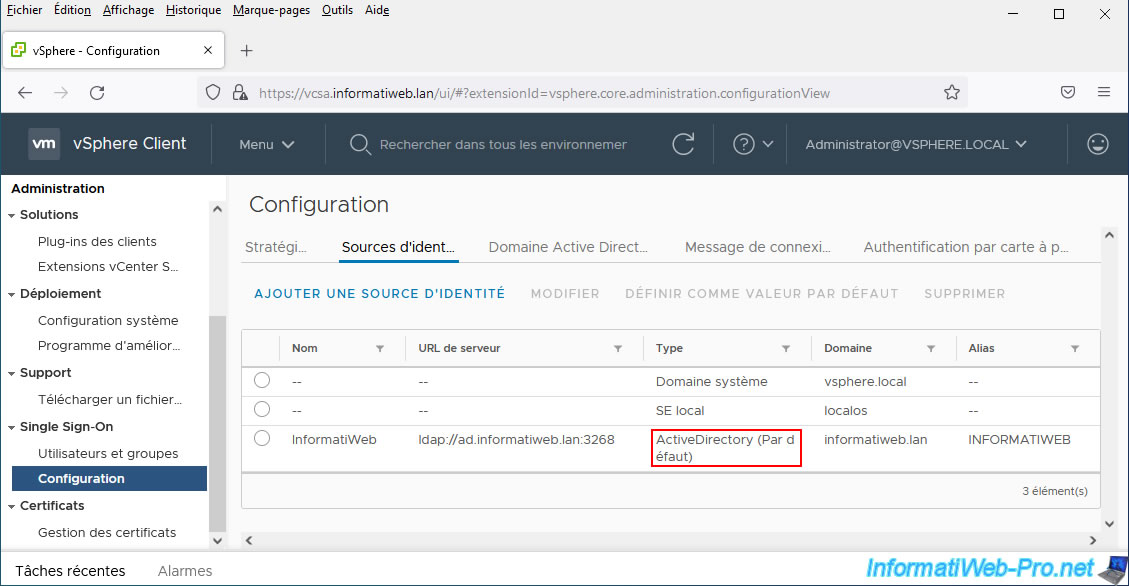Viewport: 1129px width, 586px height.
Task: Click the horizontal scrollbar right arrow
Action: (x=1093, y=540)
